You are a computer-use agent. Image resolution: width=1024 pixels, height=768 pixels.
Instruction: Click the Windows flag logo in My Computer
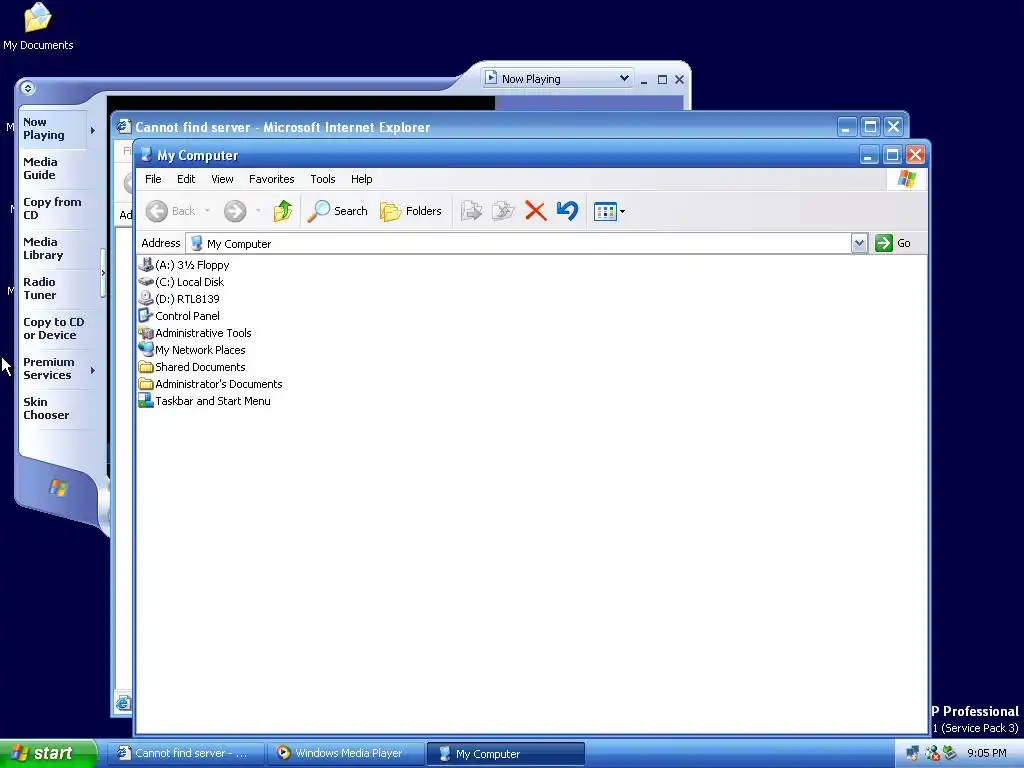tap(906, 179)
